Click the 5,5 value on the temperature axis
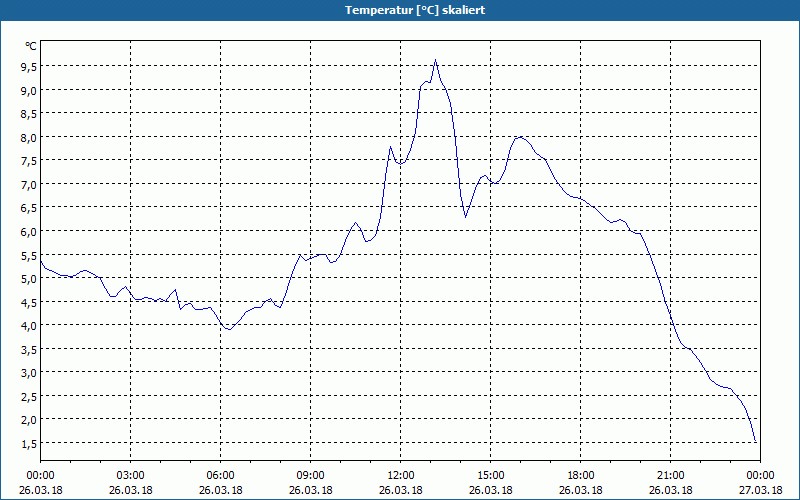 pos(28,255)
